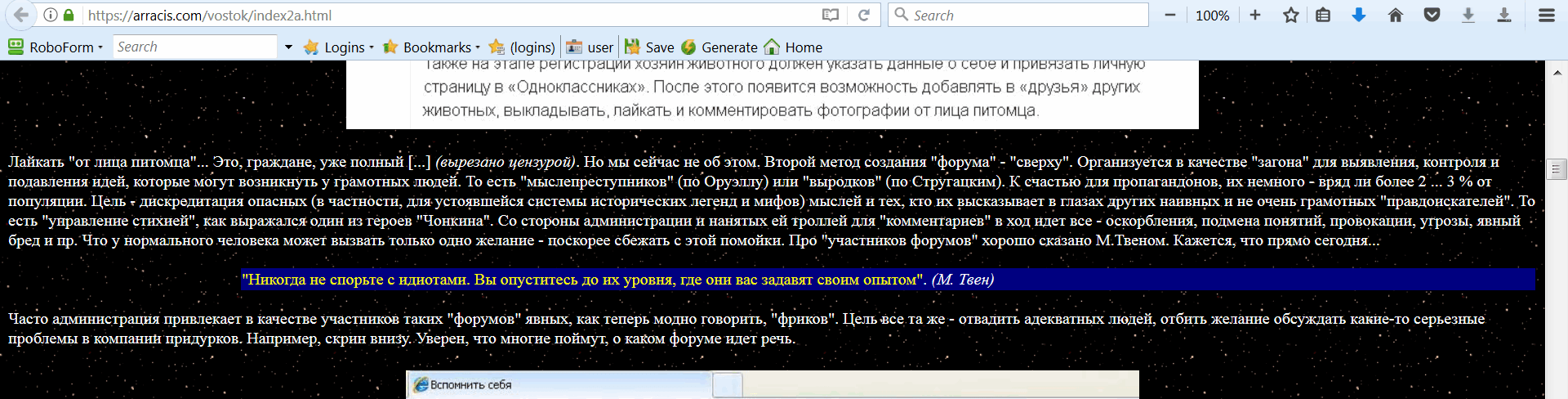Viewport: 1568px width, 399px height.
Task: Click the user identity item
Action: point(590,47)
